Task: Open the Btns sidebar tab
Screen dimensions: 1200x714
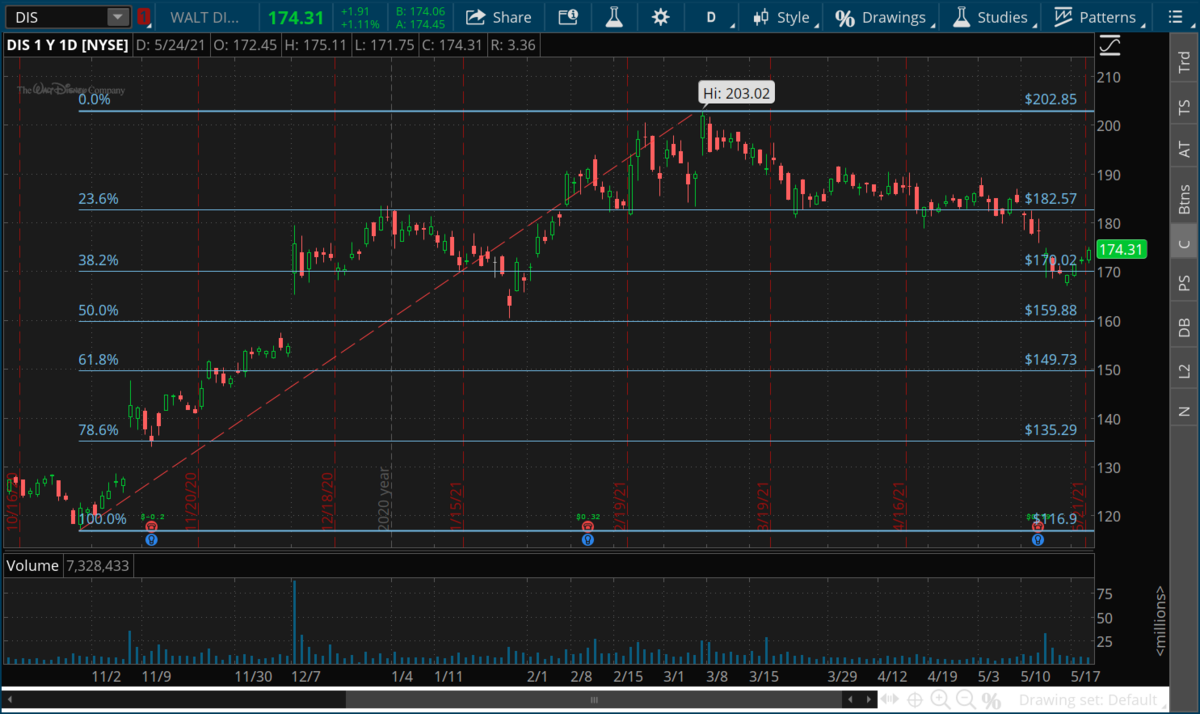Action: coord(1184,199)
